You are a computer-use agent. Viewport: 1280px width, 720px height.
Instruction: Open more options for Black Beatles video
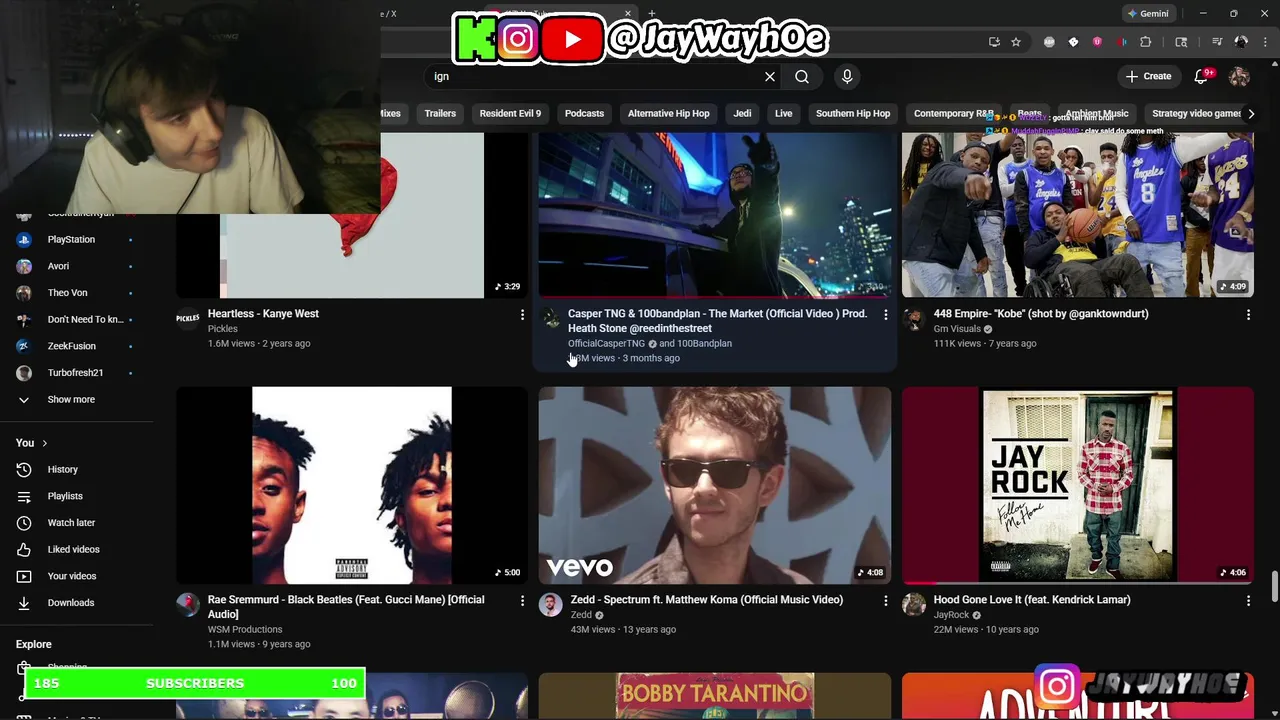pos(522,601)
